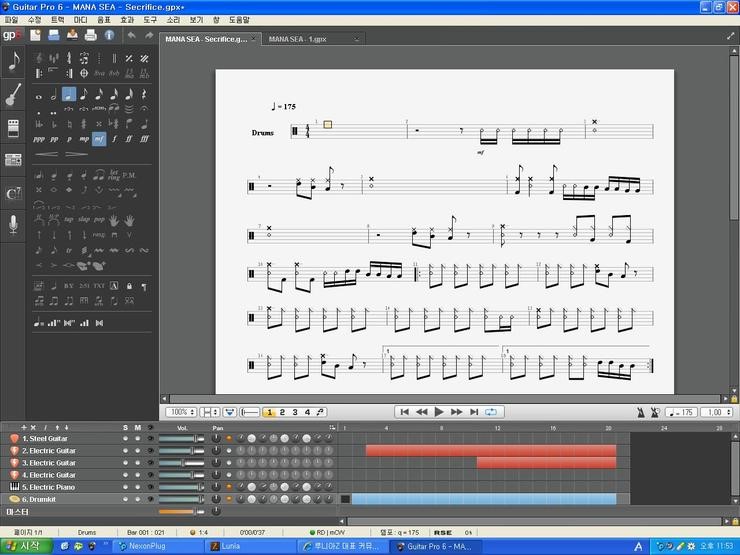This screenshot has width=740, height=555.
Task: Apply the slap effect
Action: click(x=84, y=219)
